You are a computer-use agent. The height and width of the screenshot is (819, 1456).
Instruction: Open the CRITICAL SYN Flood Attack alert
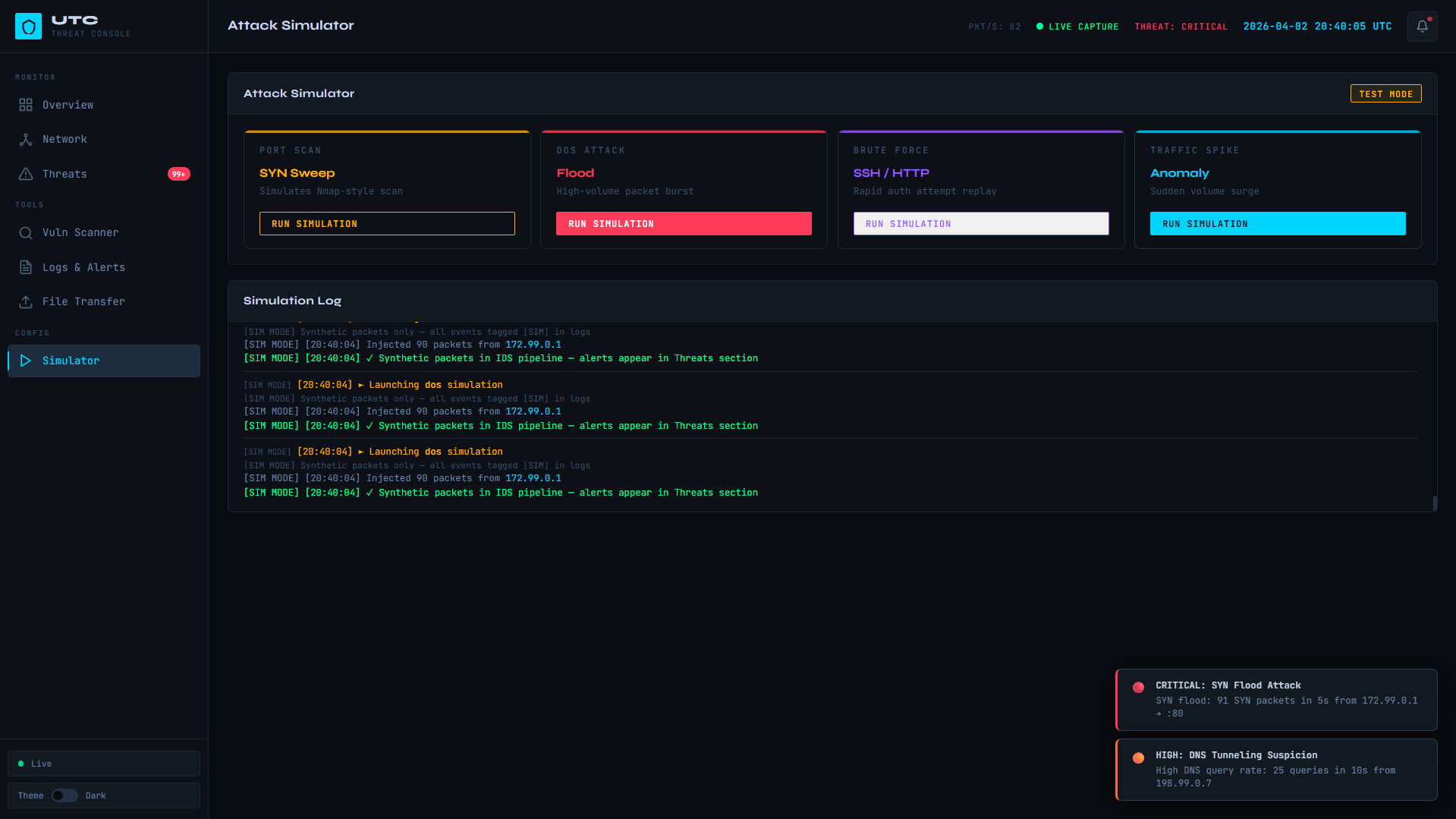pyautogui.click(x=1276, y=699)
